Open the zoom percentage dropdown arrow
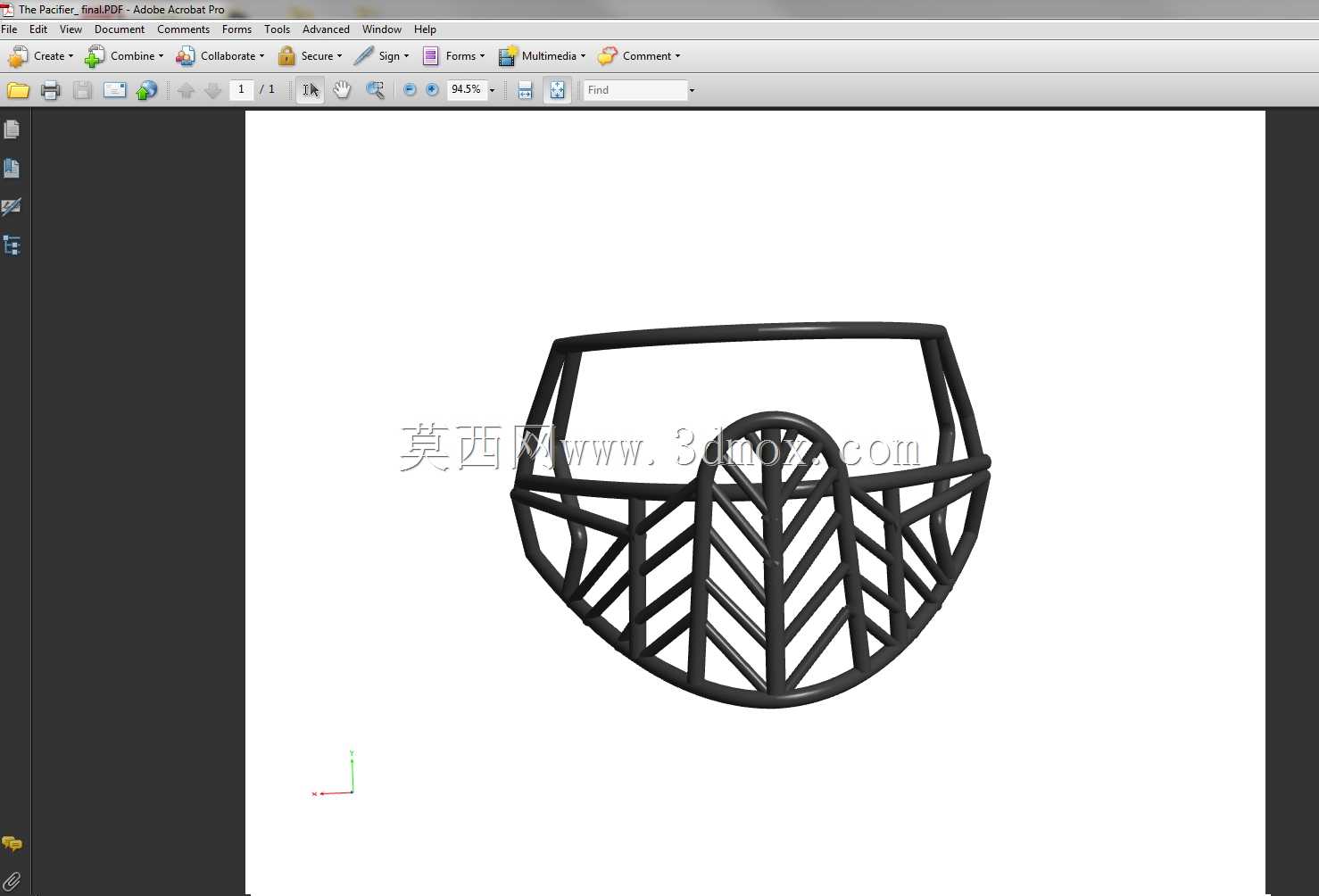The width and height of the screenshot is (1319, 896). (492, 90)
